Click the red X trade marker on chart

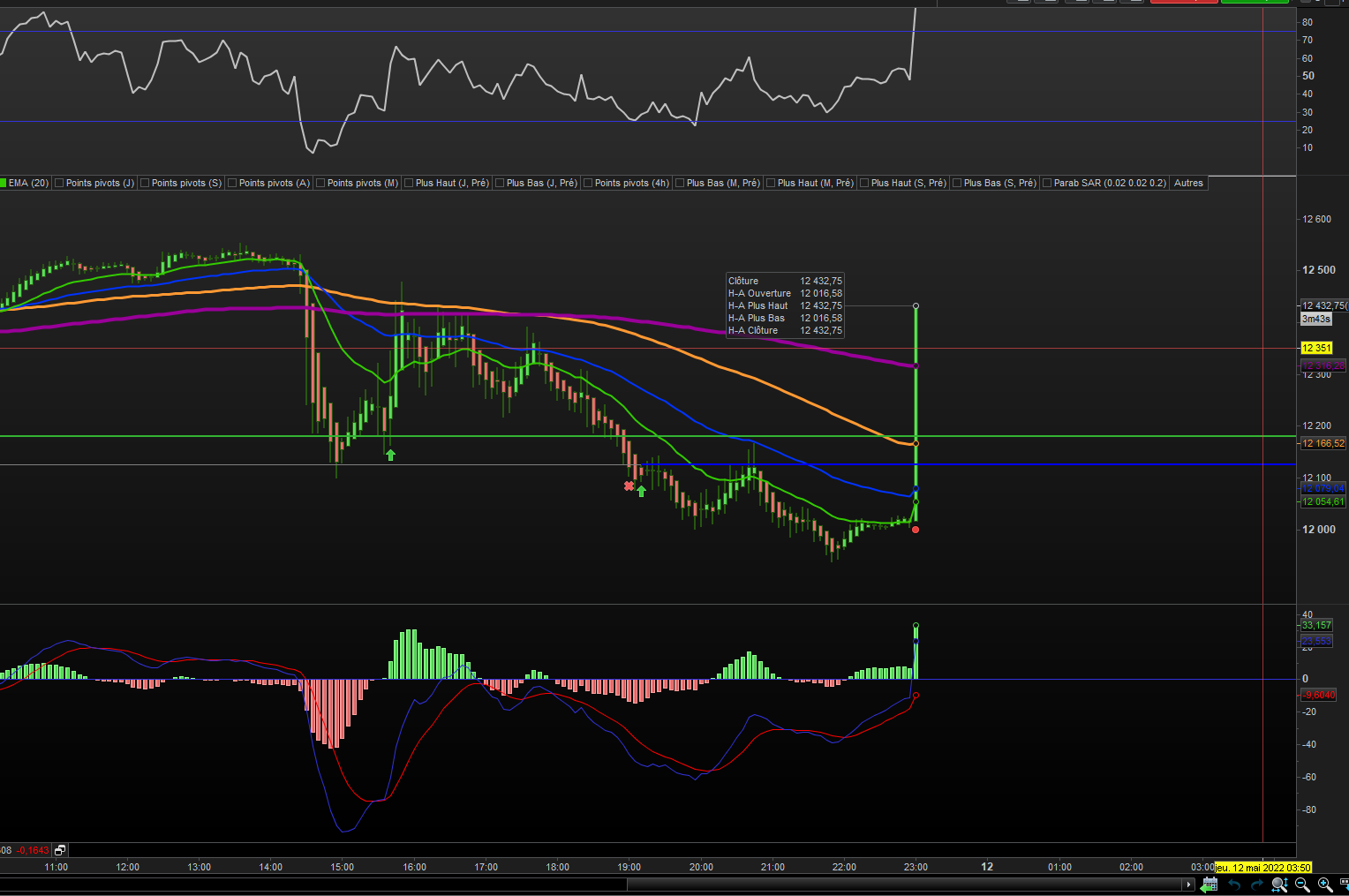tap(629, 486)
